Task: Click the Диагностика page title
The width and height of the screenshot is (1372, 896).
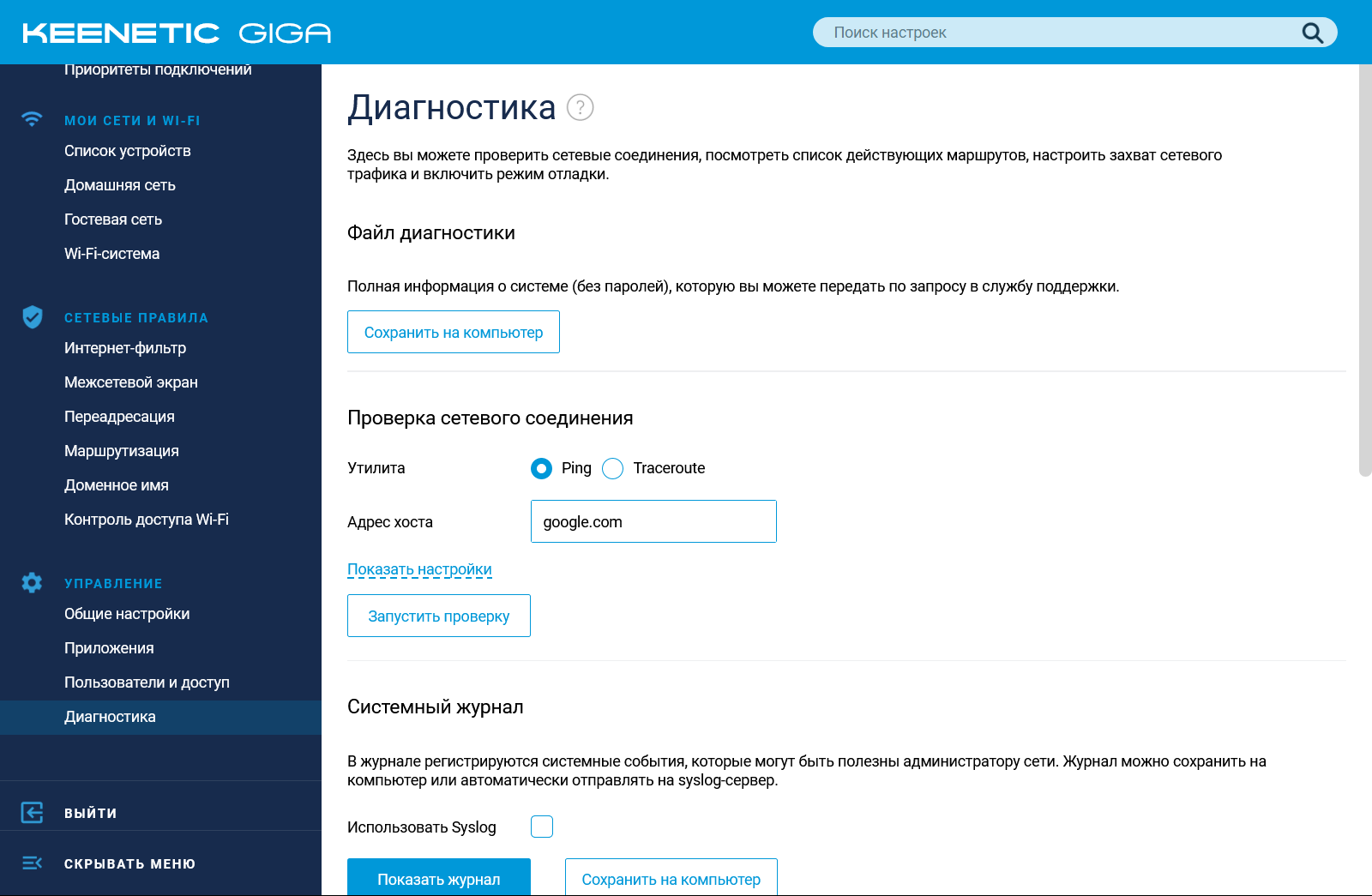Action: [x=452, y=108]
